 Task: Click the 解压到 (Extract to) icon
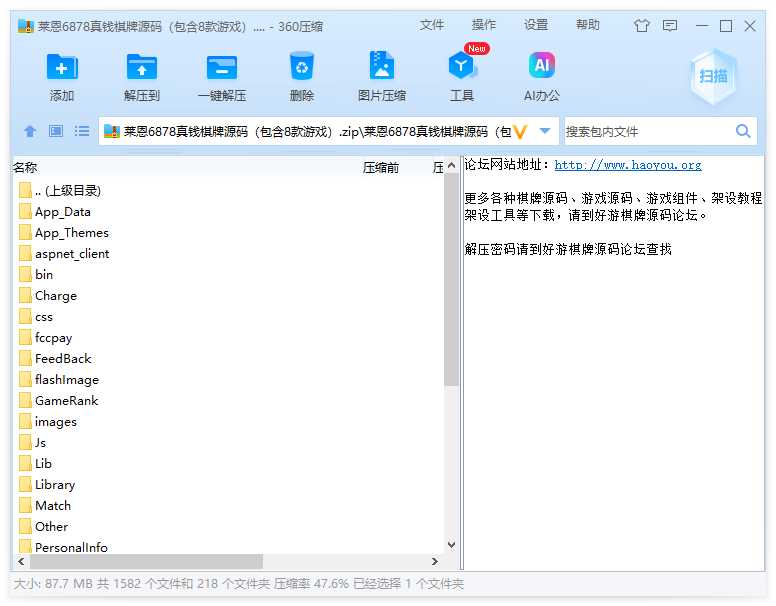(x=142, y=67)
